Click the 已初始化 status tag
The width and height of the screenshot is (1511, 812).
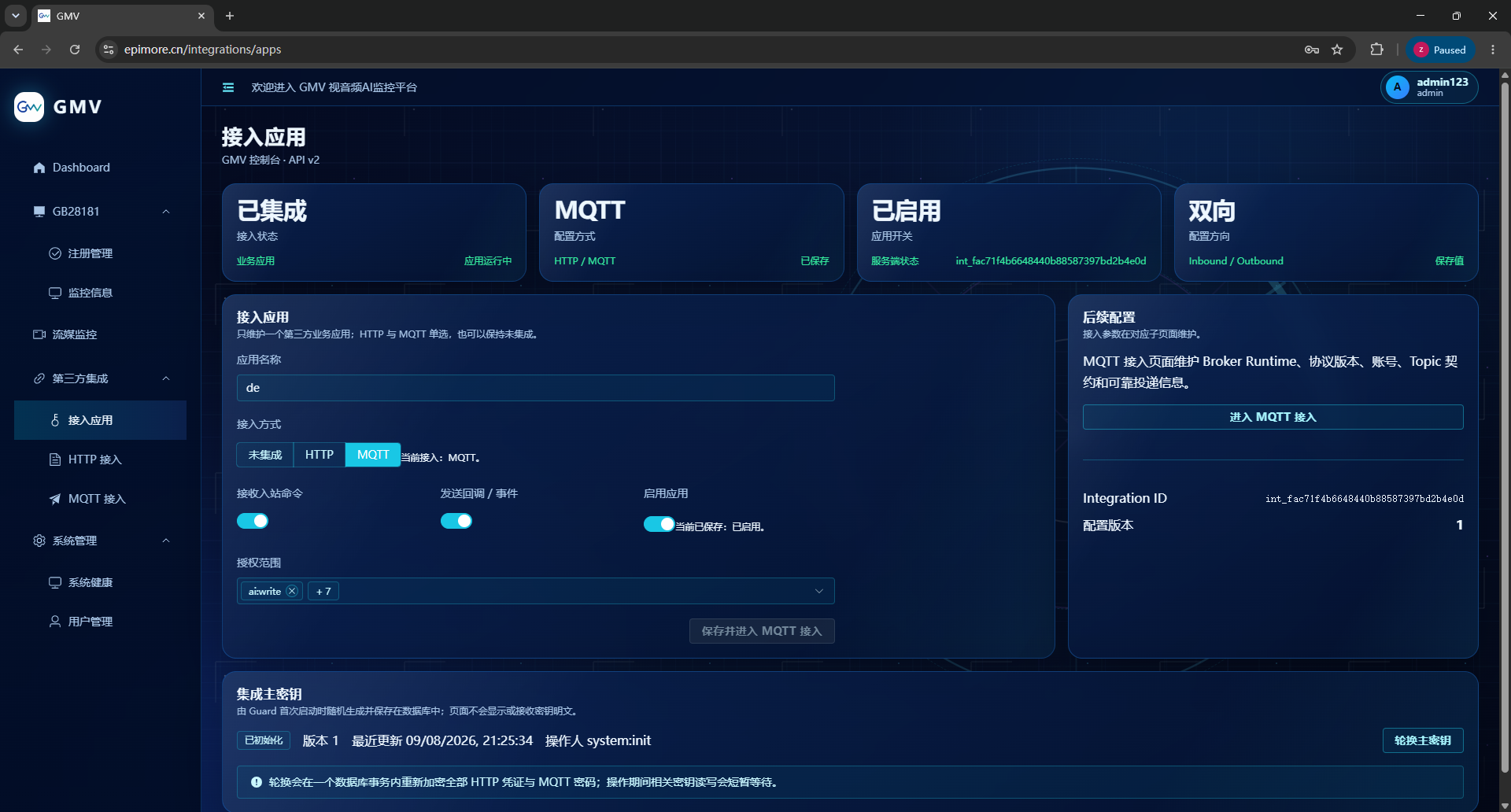[x=264, y=740]
